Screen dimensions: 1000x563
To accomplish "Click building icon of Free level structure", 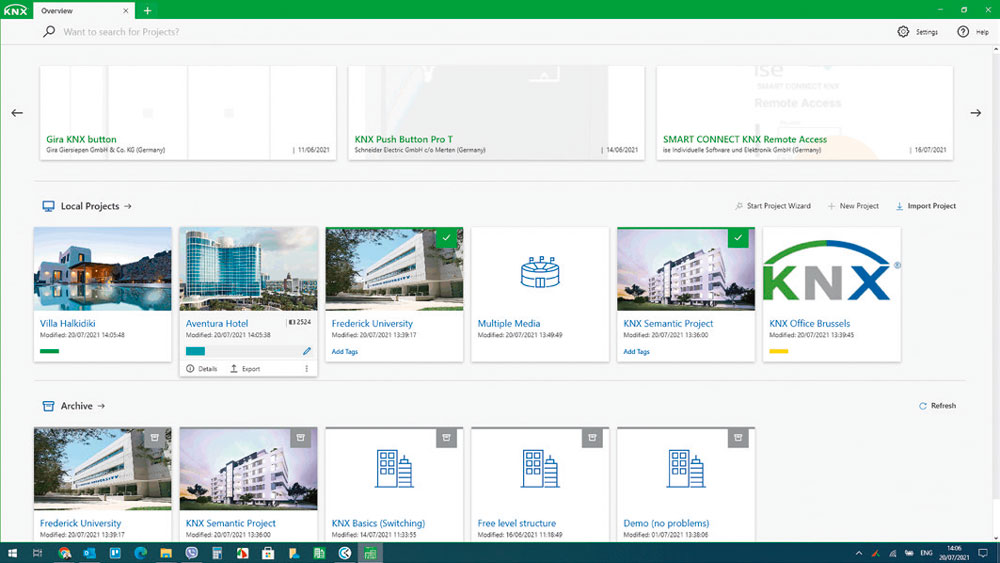I will click(540, 469).
